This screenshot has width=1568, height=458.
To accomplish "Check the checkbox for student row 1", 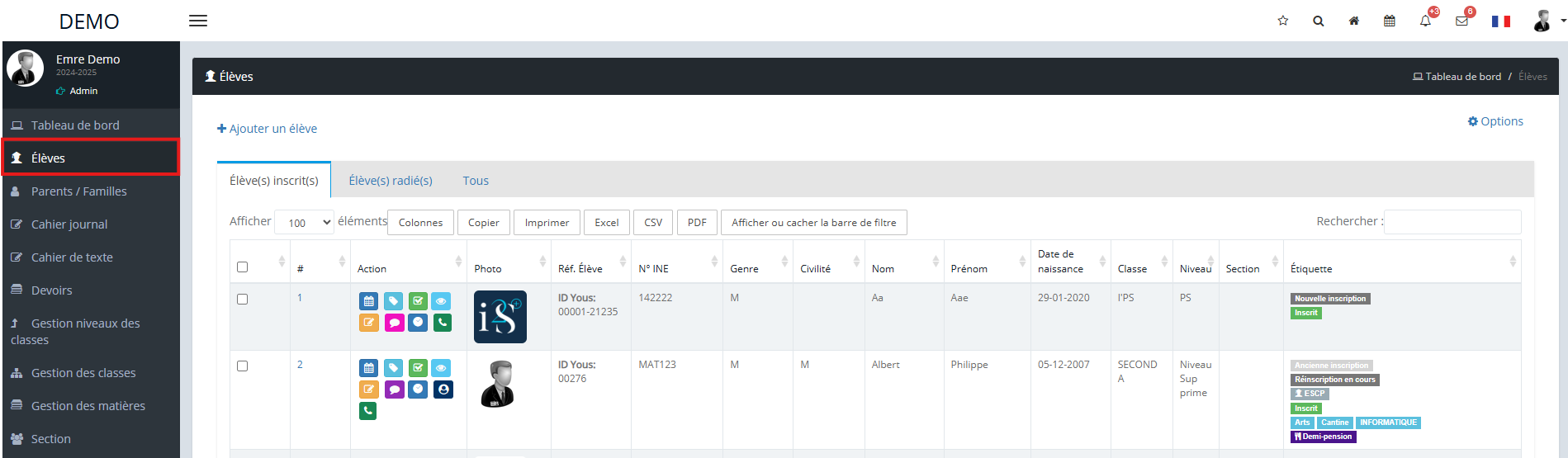I will click(x=242, y=300).
